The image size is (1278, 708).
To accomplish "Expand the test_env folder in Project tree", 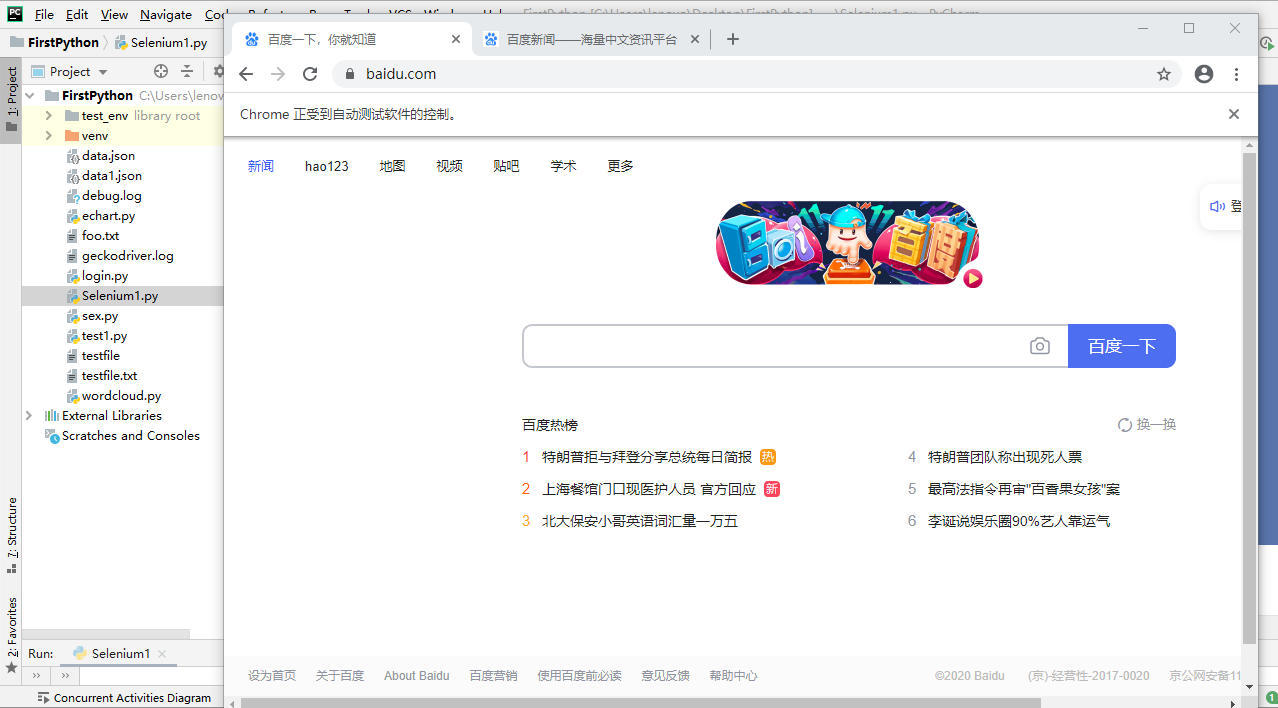I will tap(48, 115).
